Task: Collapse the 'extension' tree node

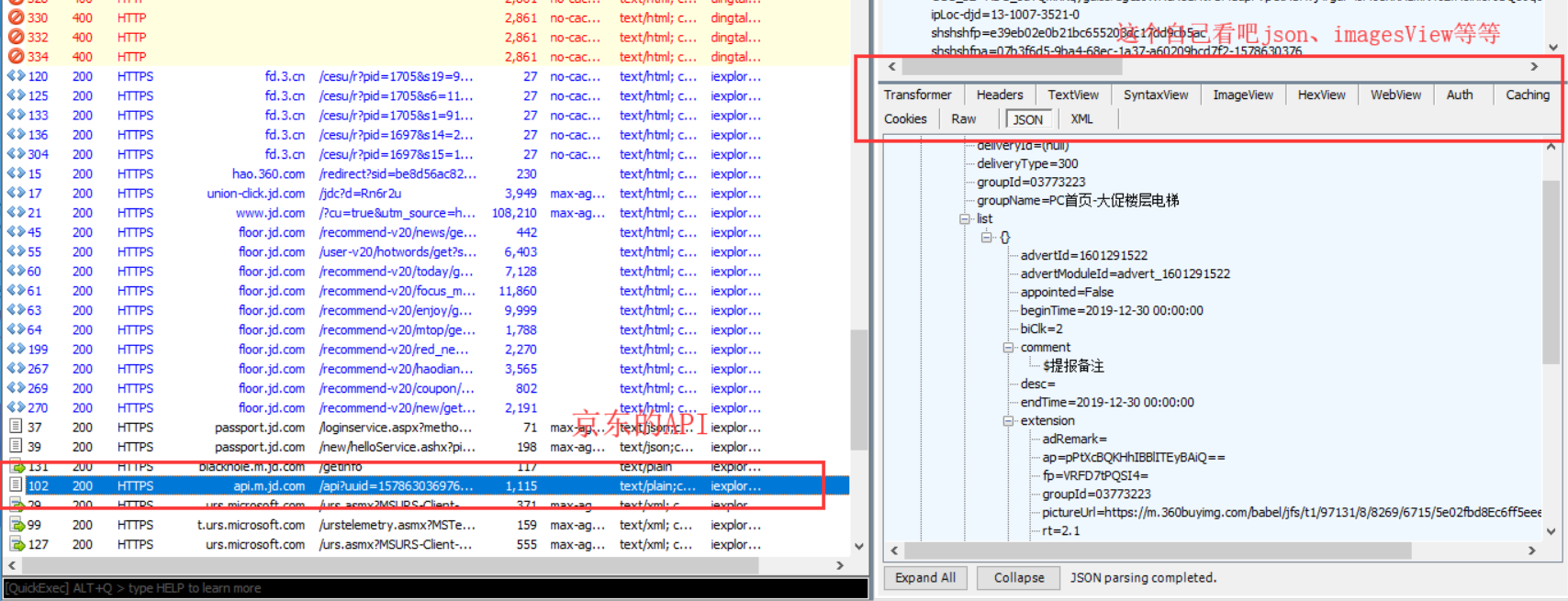Action: (1008, 421)
